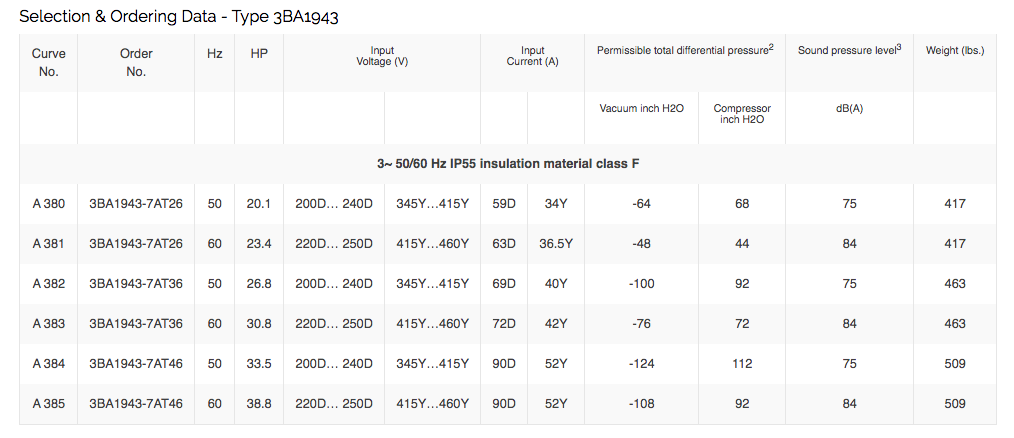Screen dimensions: 1014x438
Task: Click the 38.8 HP cell
Action: click(259, 403)
